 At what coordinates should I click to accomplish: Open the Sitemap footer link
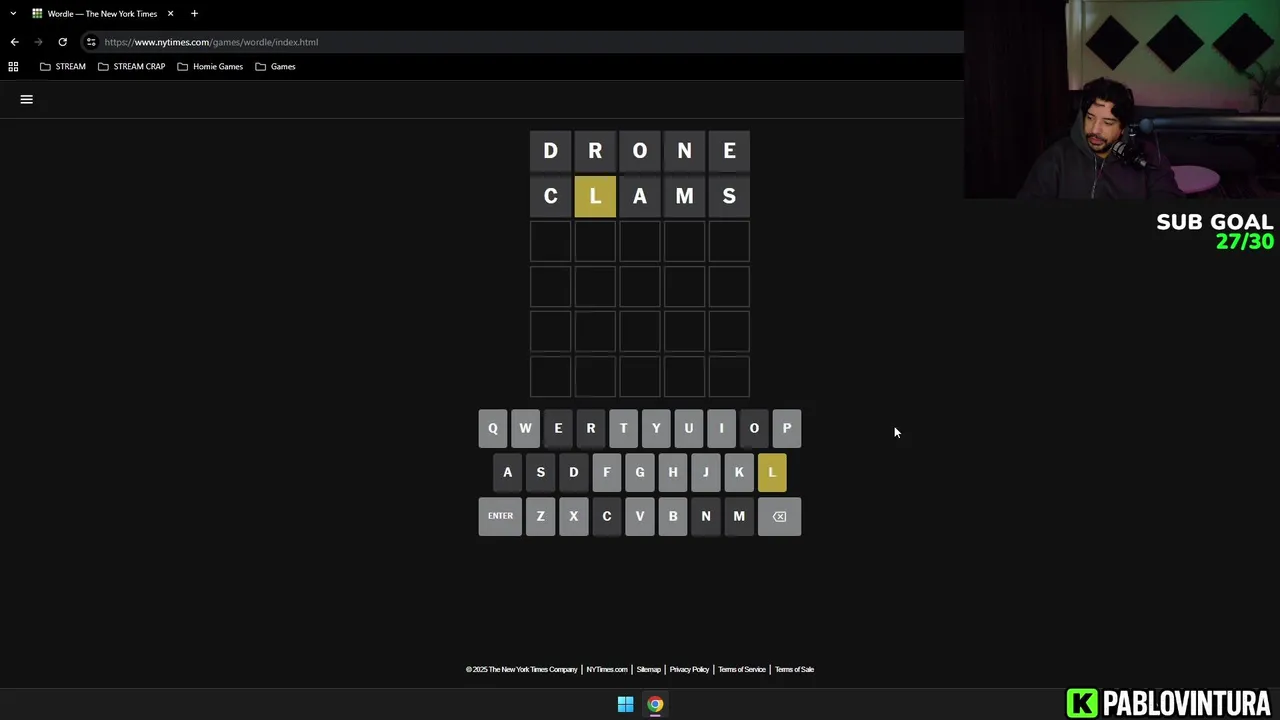[x=649, y=669]
